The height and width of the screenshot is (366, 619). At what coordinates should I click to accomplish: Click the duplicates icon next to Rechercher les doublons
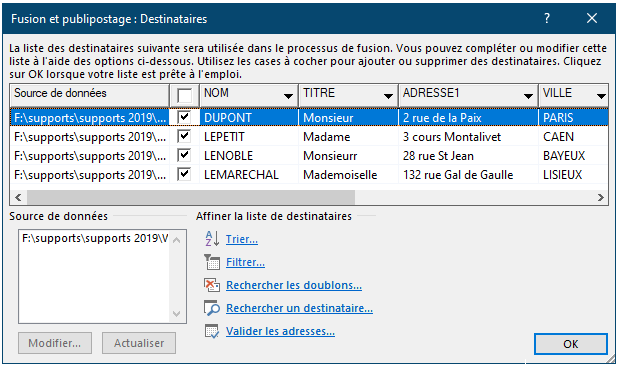pyautogui.click(x=212, y=285)
